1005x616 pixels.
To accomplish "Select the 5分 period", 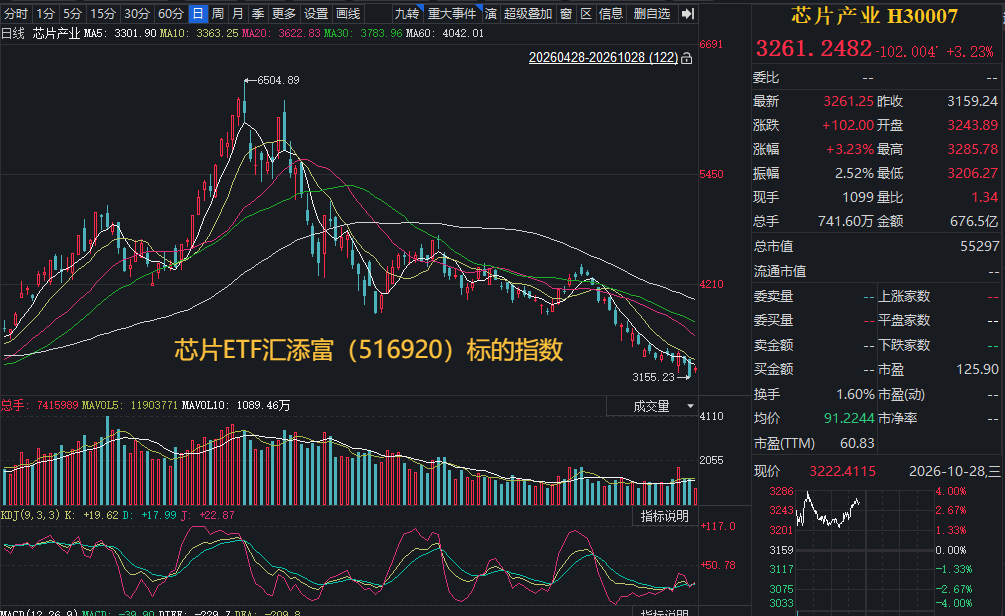I will click(72, 13).
